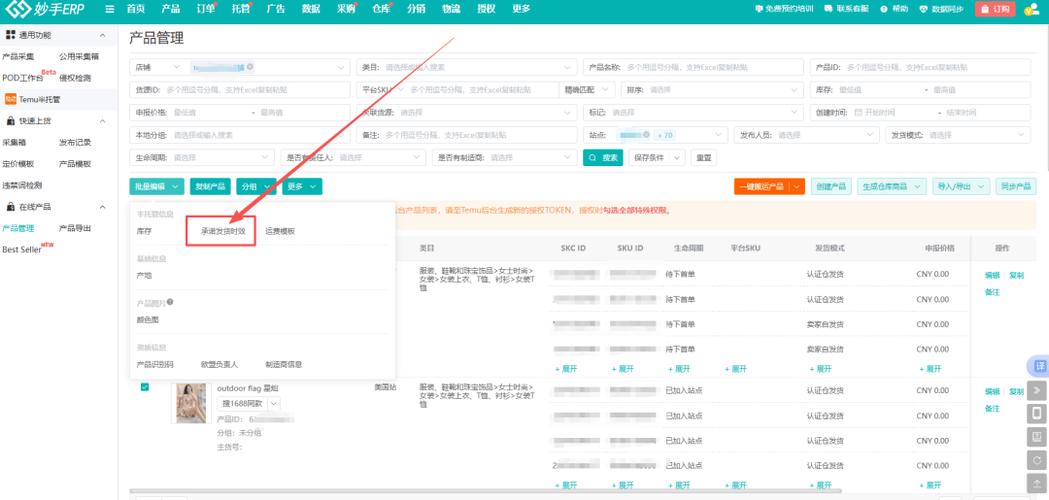Uncheck the outdoor flag product checkbox
Image resolution: width=1049 pixels, height=500 pixels.
click(x=145, y=387)
